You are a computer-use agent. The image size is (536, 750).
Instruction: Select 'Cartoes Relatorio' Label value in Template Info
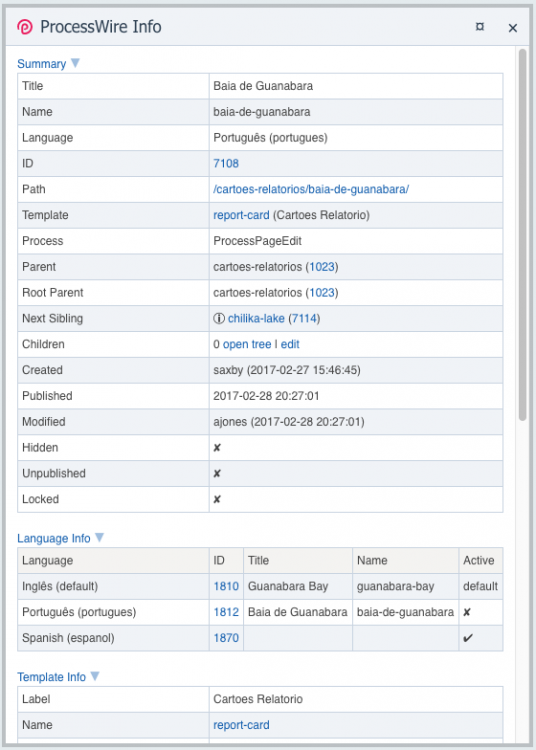point(258,699)
